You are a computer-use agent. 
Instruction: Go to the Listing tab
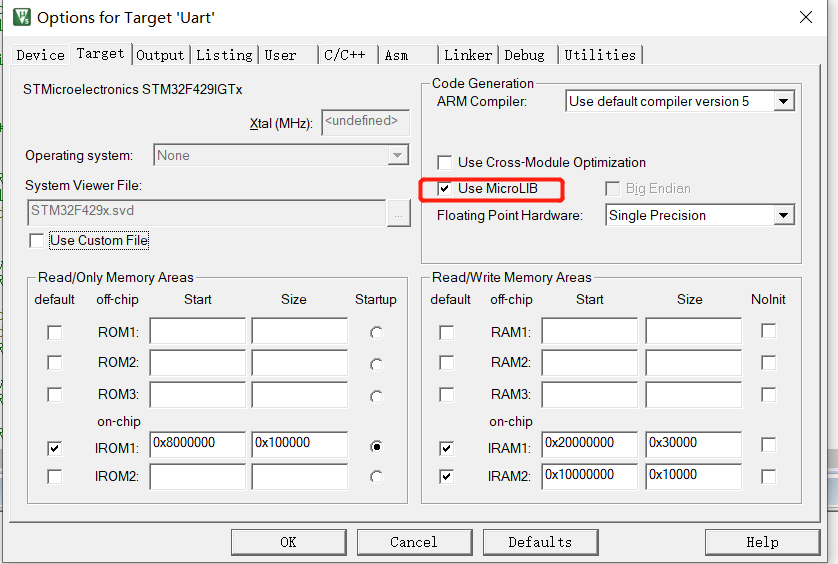click(224, 55)
